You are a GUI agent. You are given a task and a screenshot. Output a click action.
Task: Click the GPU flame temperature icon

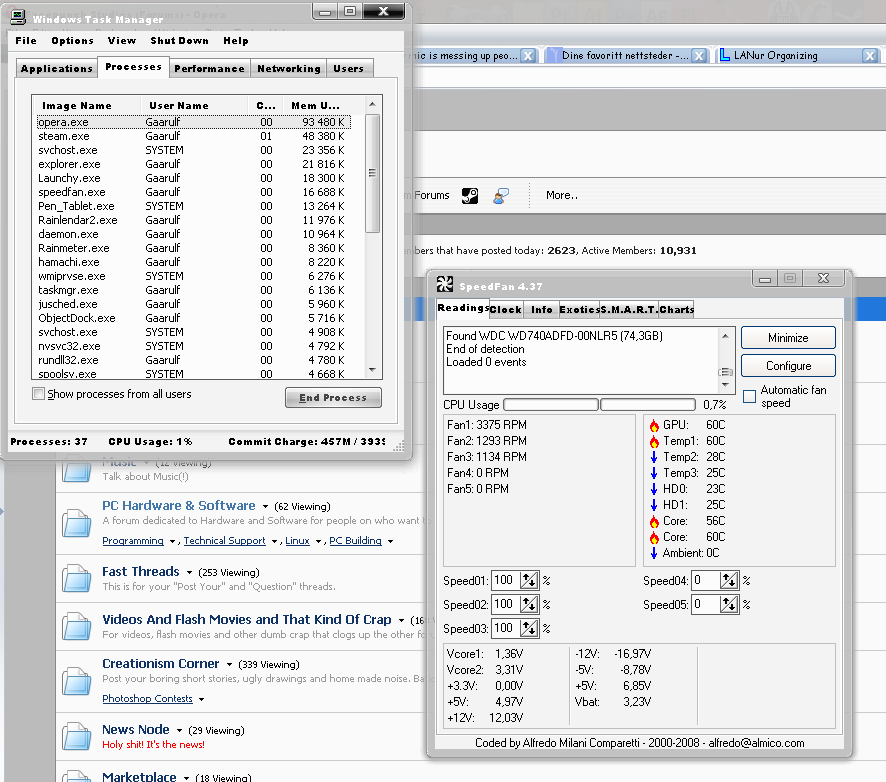654,425
